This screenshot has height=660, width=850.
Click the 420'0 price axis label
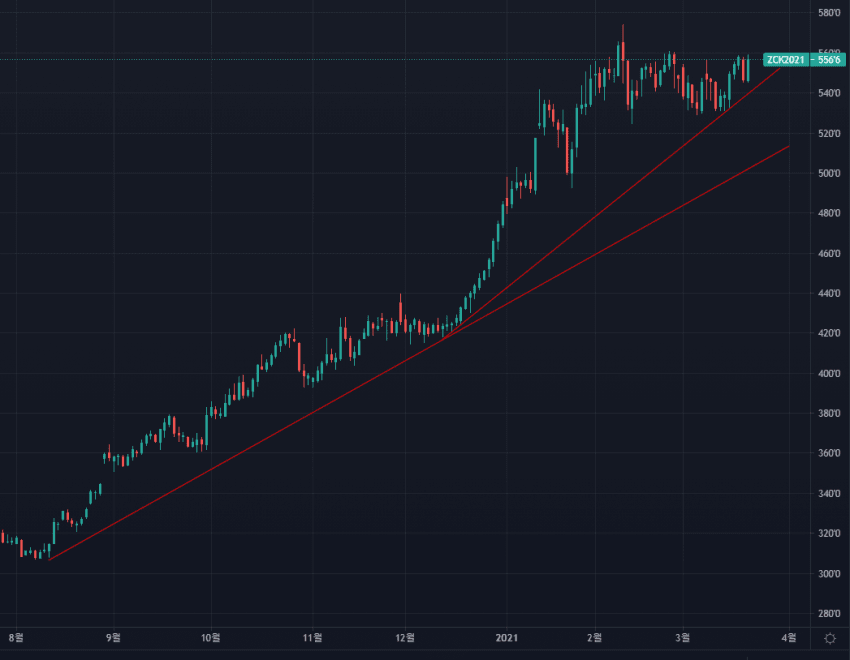[829, 333]
